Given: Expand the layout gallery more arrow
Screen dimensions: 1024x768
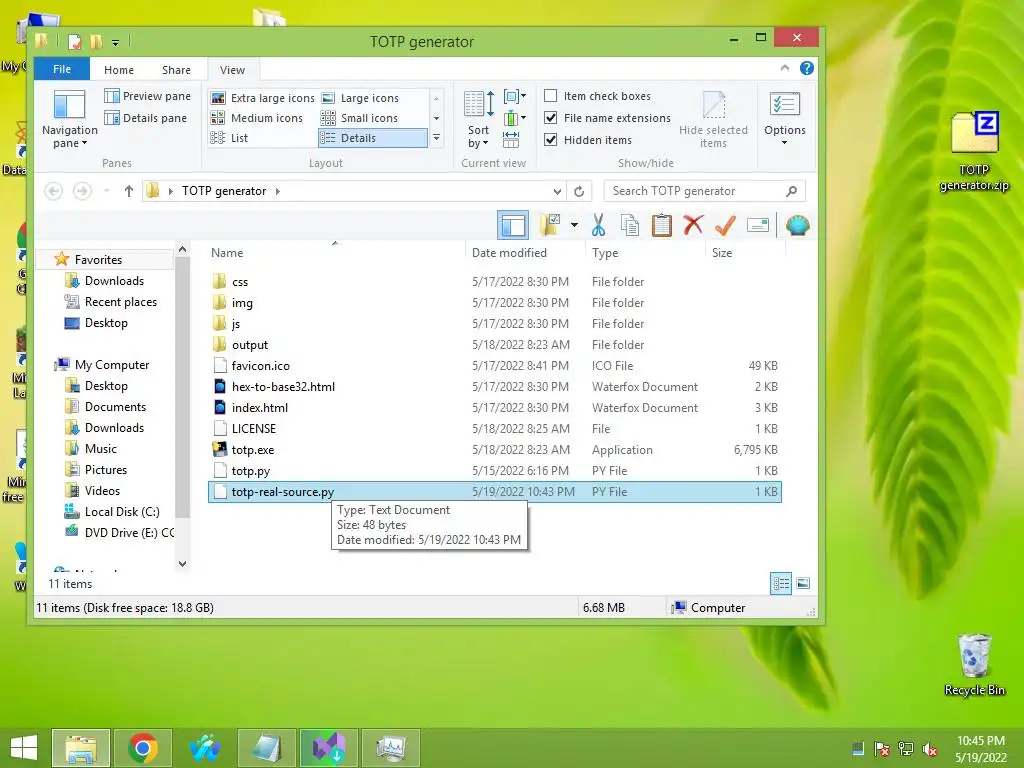Looking at the screenshot, I should (436, 138).
